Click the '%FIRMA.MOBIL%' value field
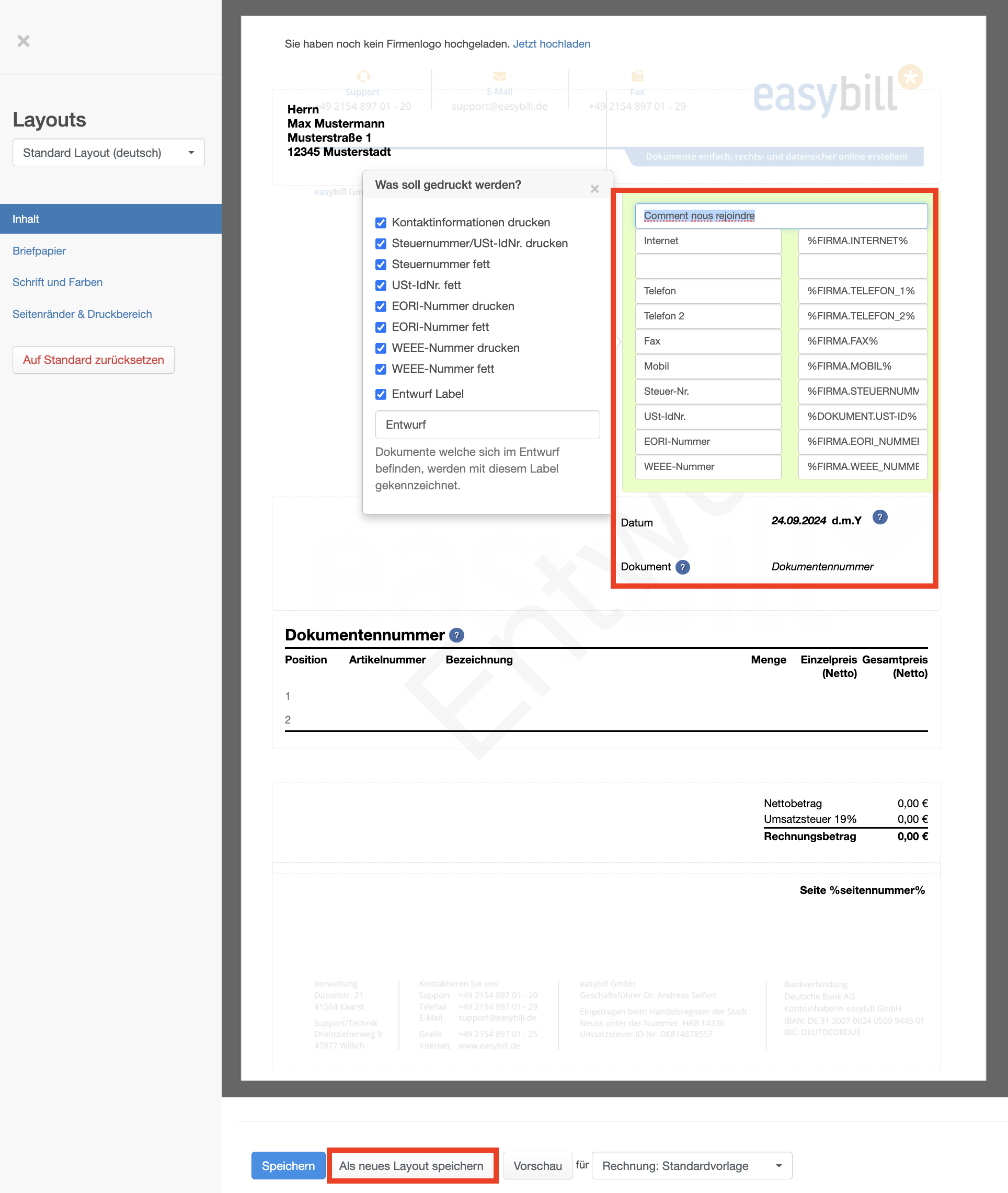The image size is (1008, 1193). pos(863,367)
